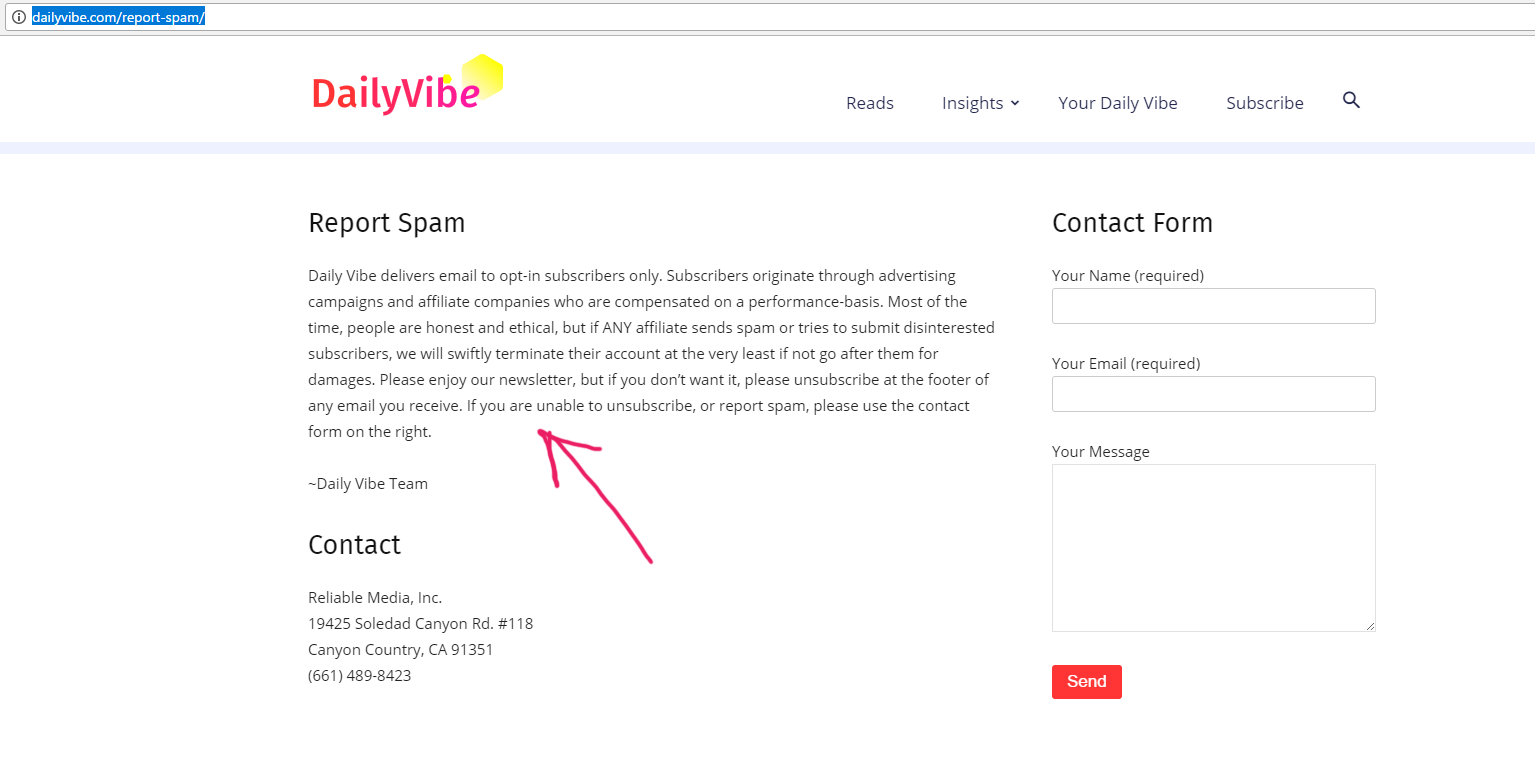Click the yellow hexagon on the DailyVibe logo
The image size is (1535, 773).
pos(483,76)
